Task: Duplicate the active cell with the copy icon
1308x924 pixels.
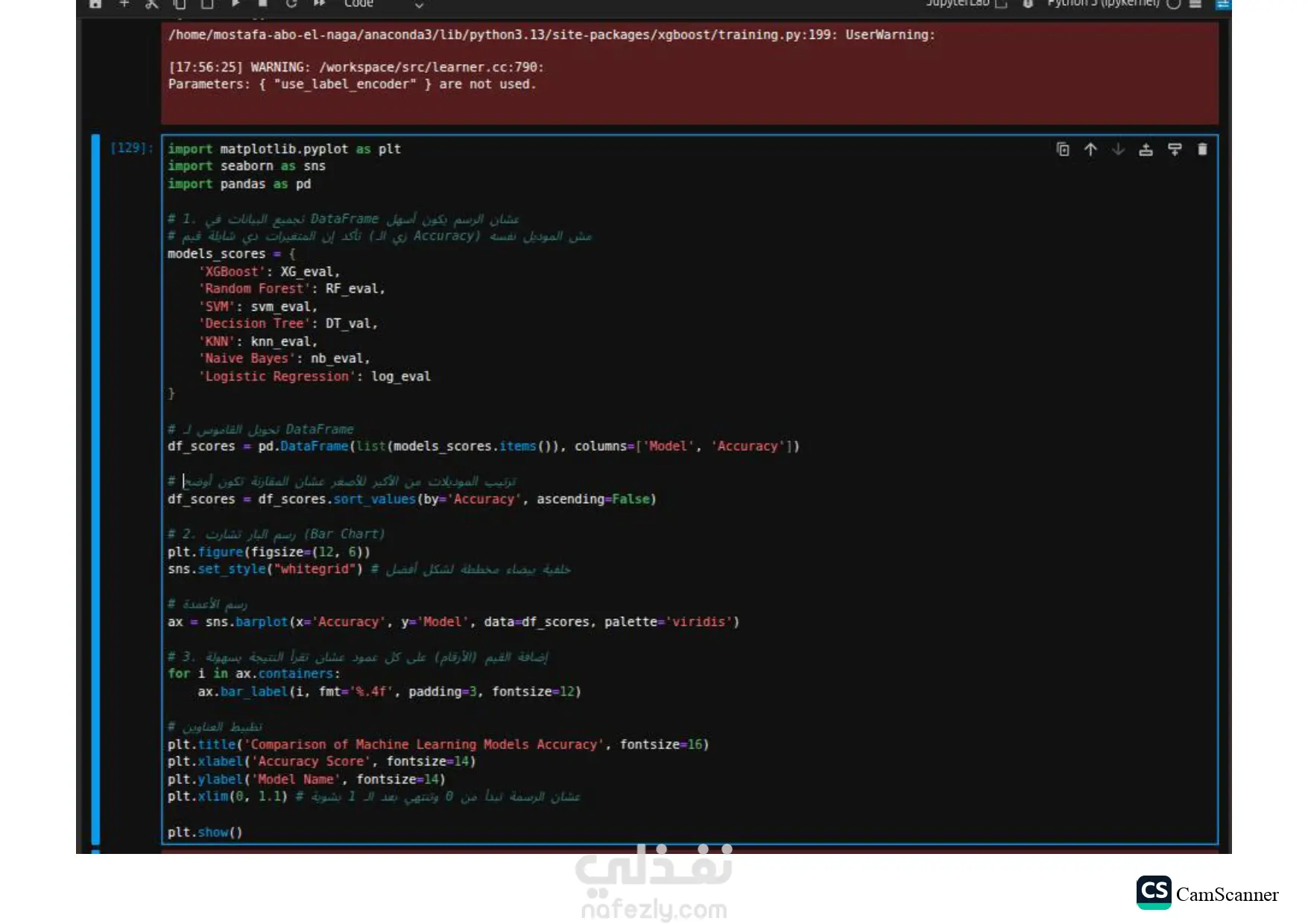Action: pyautogui.click(x=1063, y=150)
